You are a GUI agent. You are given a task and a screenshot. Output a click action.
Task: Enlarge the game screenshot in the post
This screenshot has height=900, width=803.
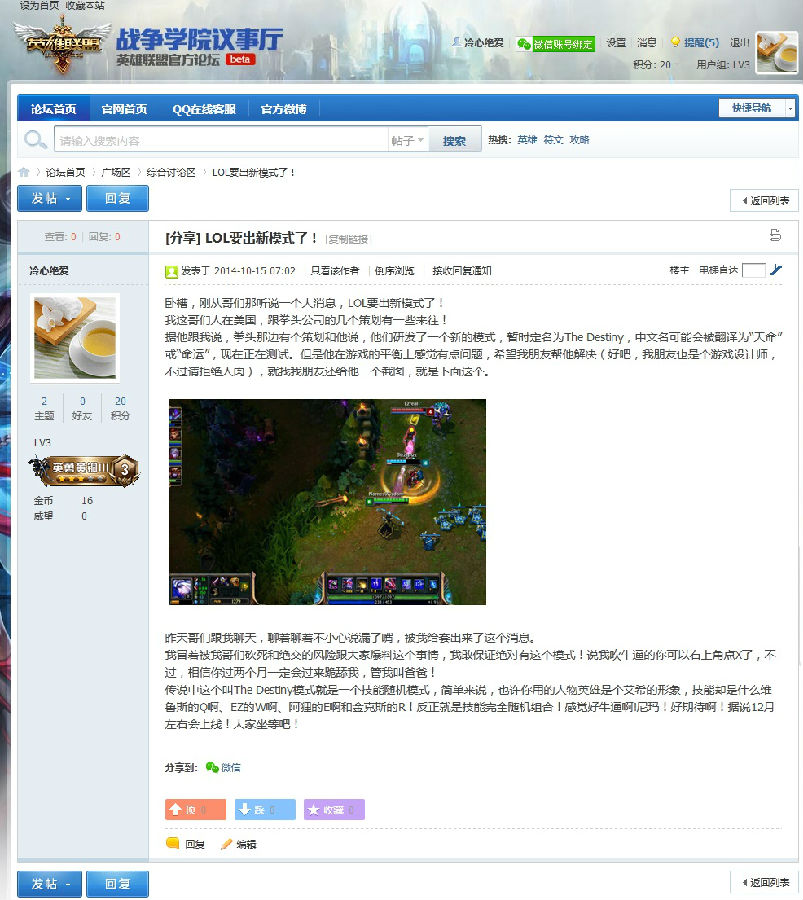(327, 502)
